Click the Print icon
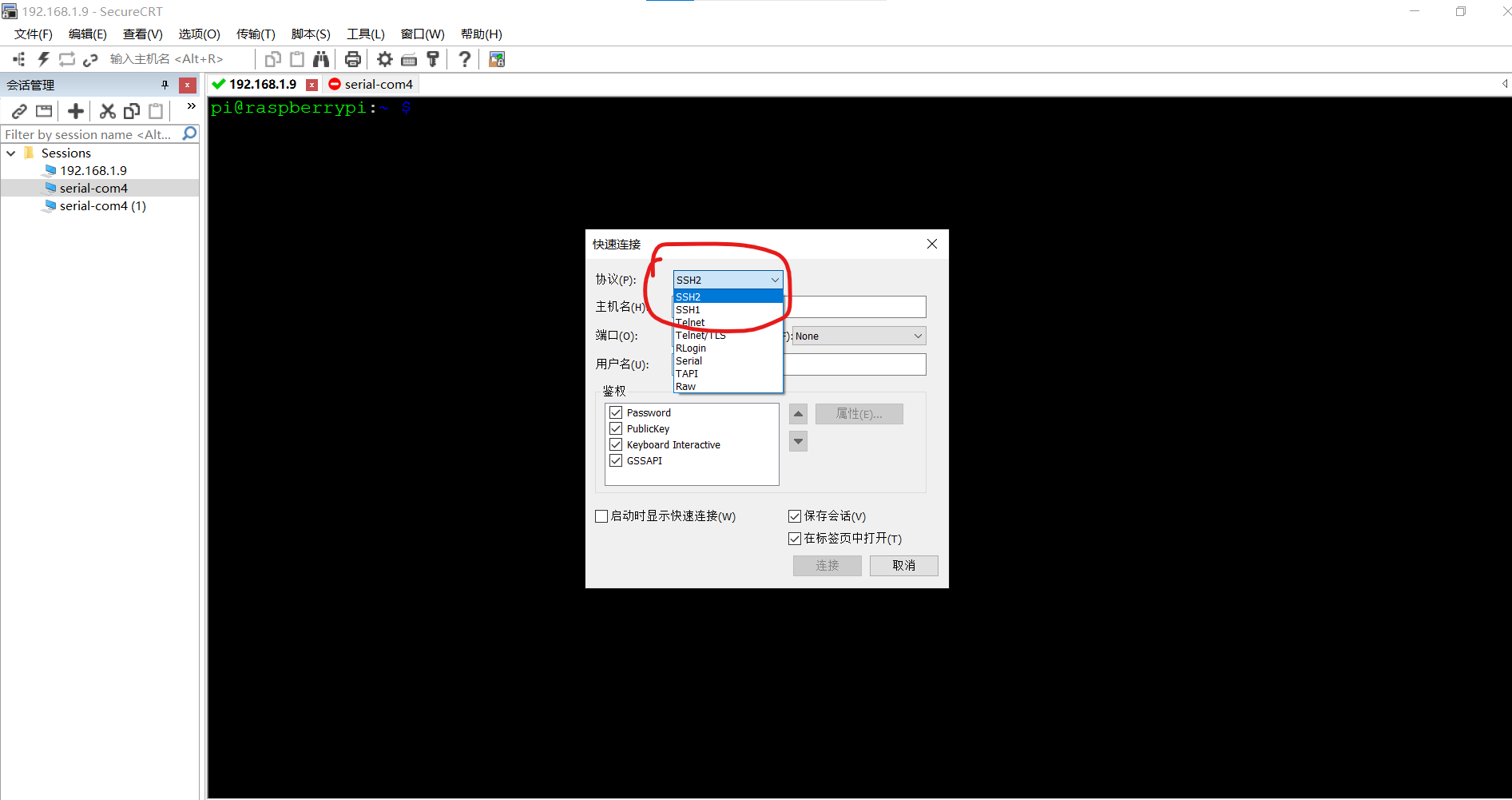 point(353,59)
